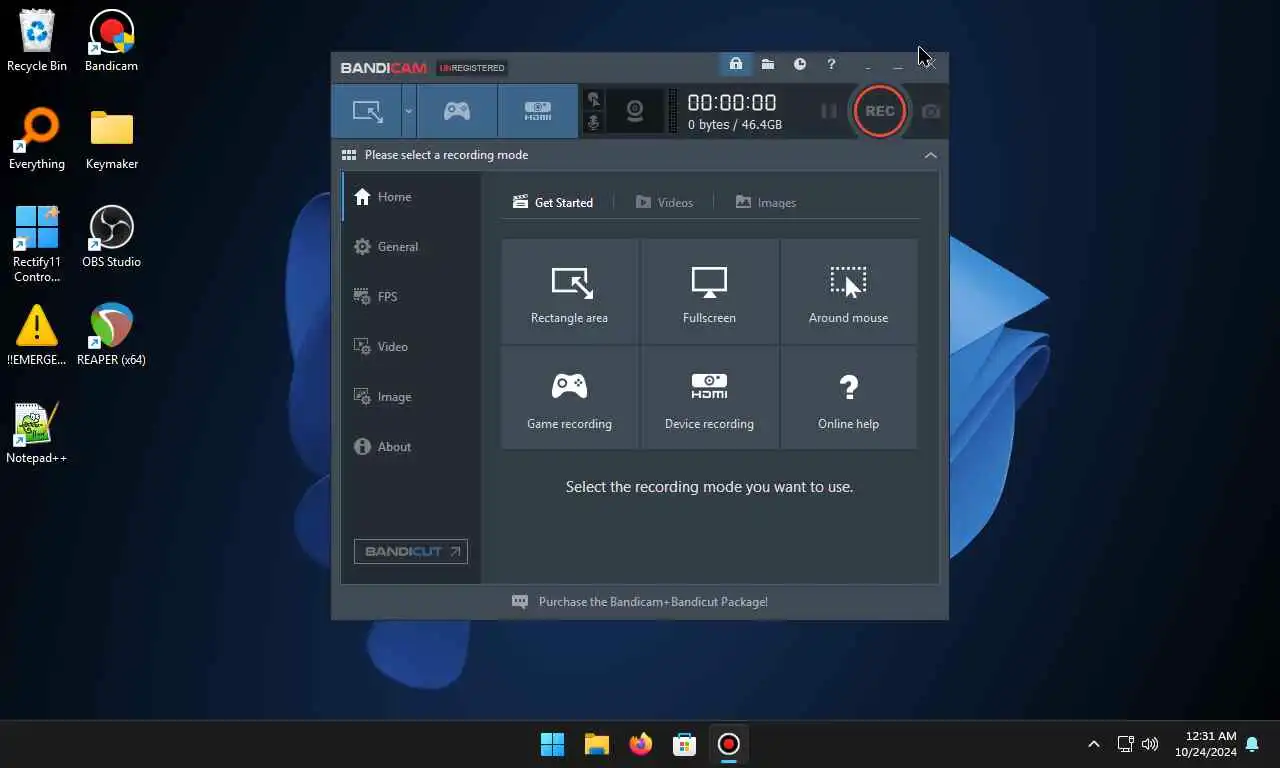1280x768 pixels.
Task: Open screen recording mode dropdown arrow
Action: 408,111
